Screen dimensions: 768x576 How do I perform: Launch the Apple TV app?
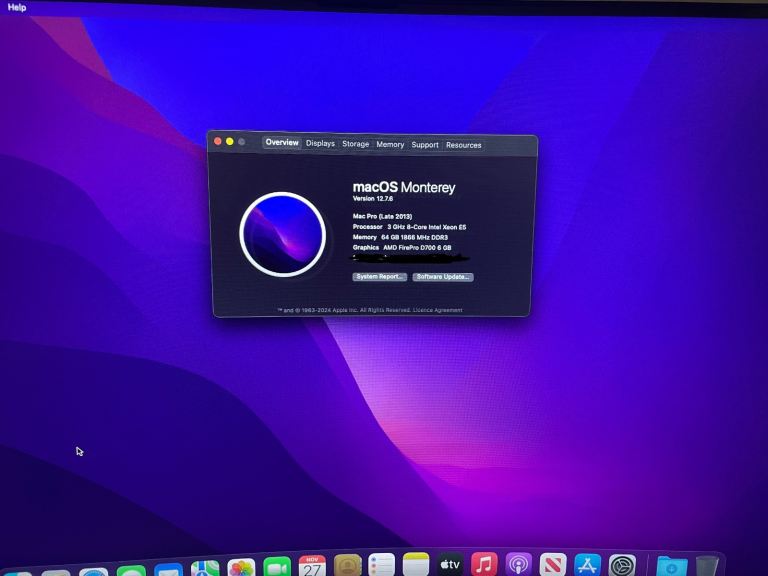coord(450,564)
